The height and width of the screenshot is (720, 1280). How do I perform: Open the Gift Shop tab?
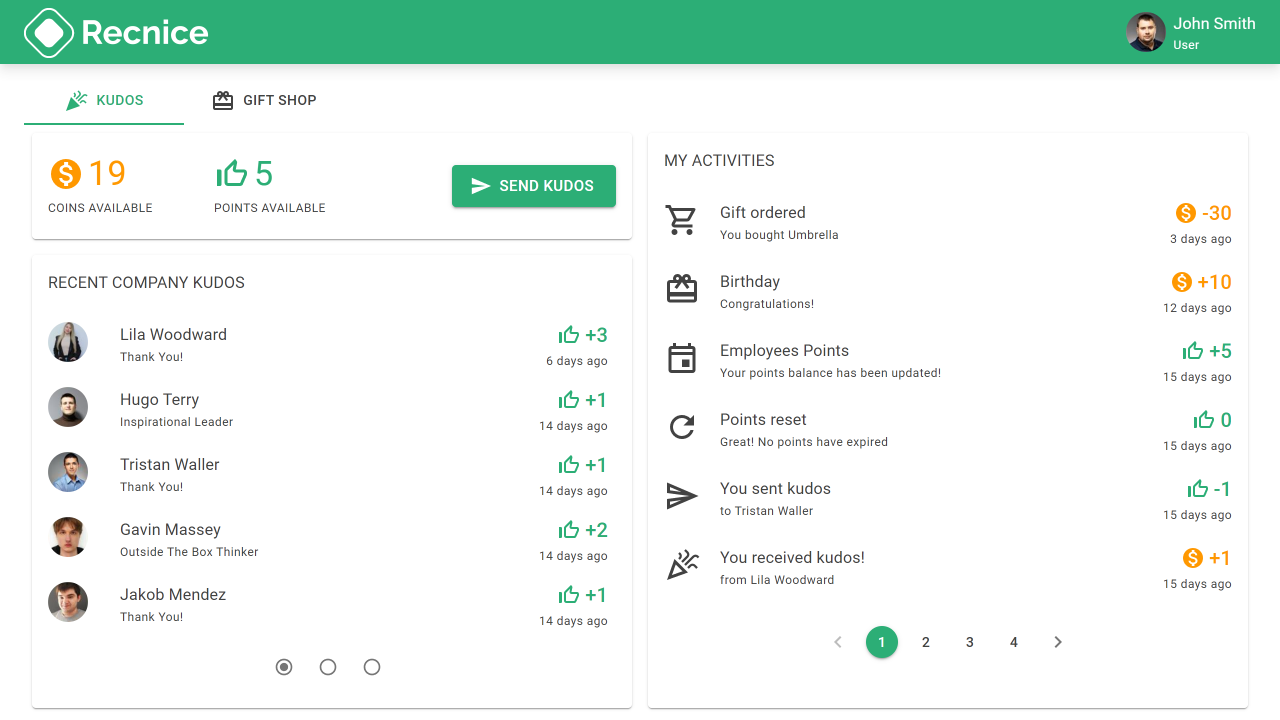click(264, 100)
